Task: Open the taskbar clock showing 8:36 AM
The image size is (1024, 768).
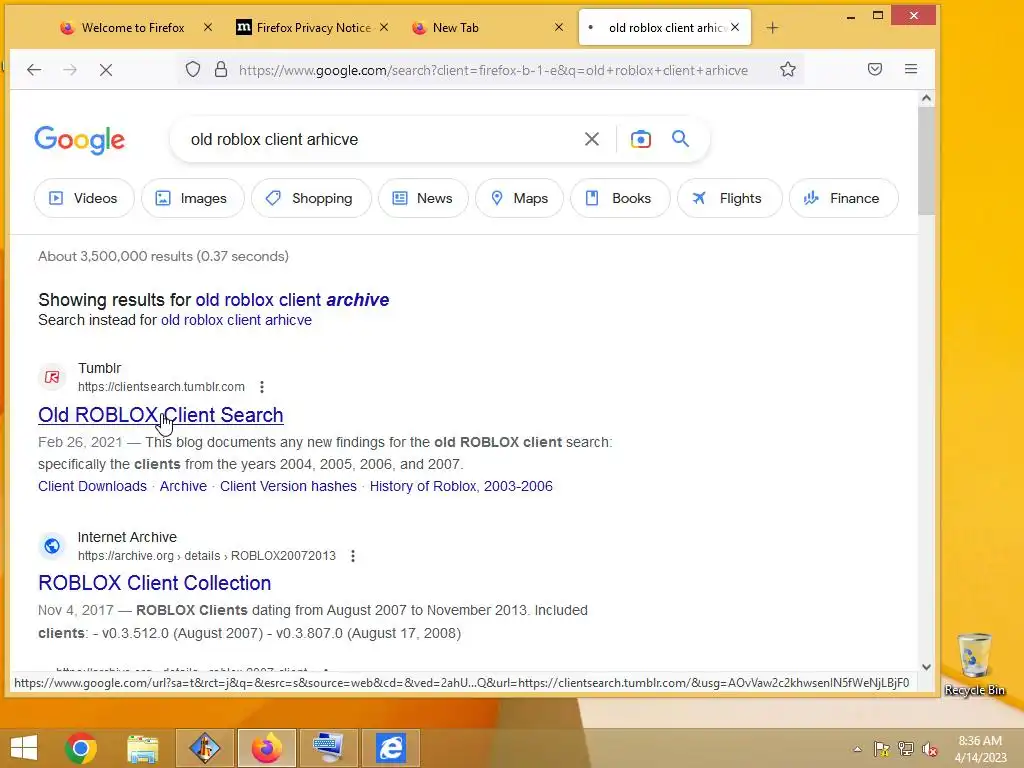Action: [x=980, y=748]
